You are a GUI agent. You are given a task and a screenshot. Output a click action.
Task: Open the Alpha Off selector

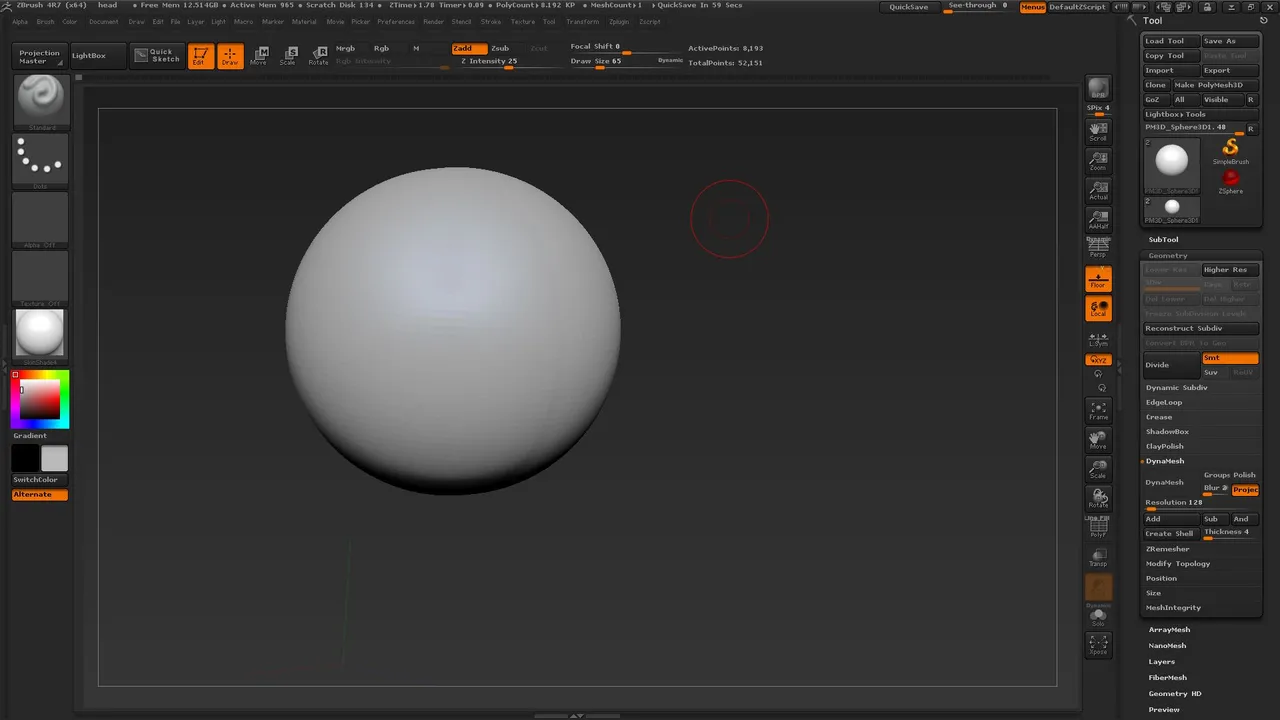pos(40,219)
